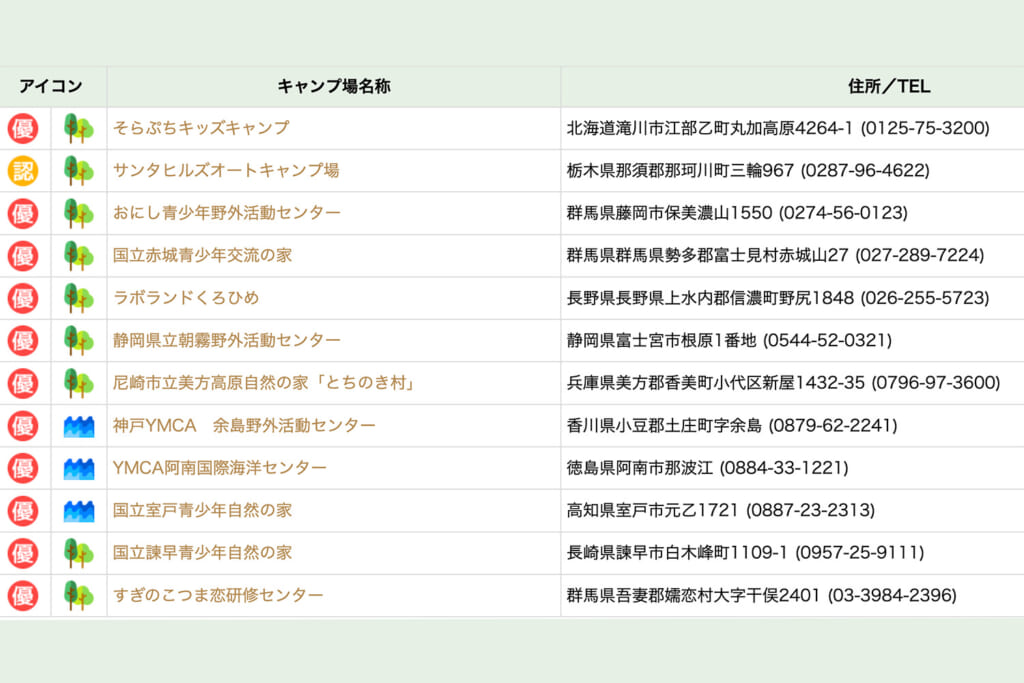Click the tree icon beside すぎのこつま恋研修センター
Viewport: 1024px width, 683px height.
(79, 596)
